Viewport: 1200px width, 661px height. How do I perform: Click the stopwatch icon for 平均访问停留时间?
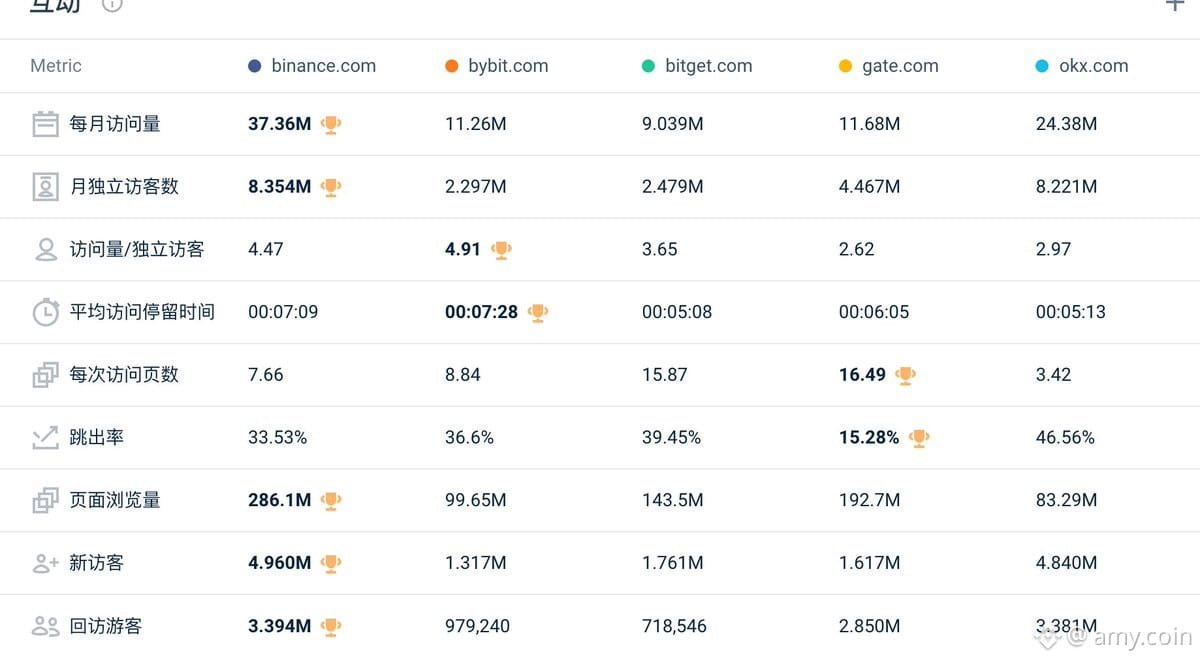[x=46, y=312]
